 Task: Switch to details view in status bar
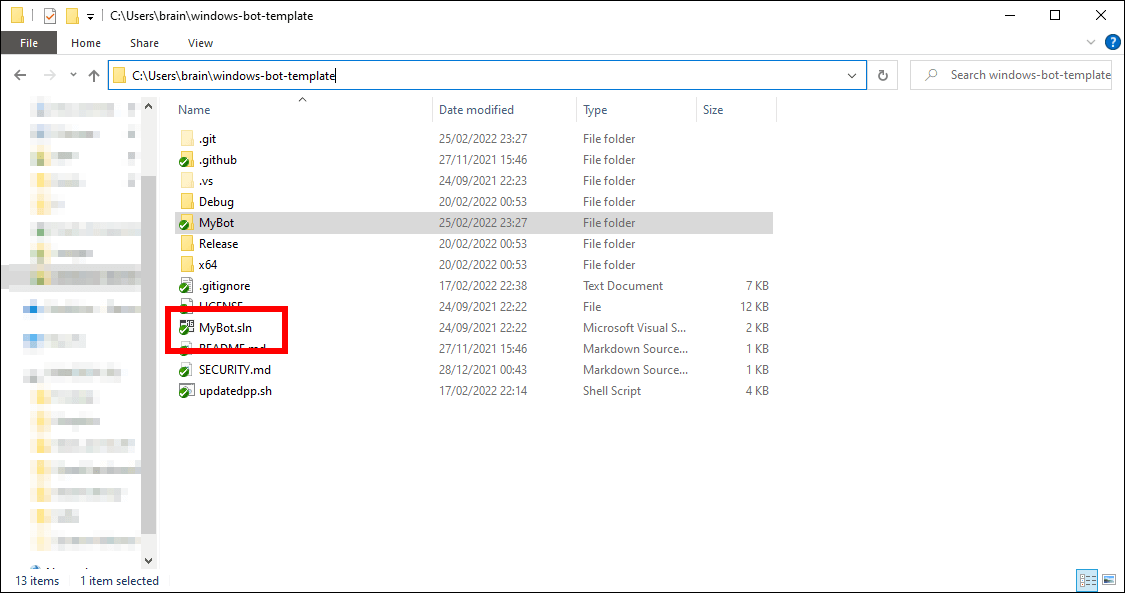pyautogui.click(x=1087, y=580)
